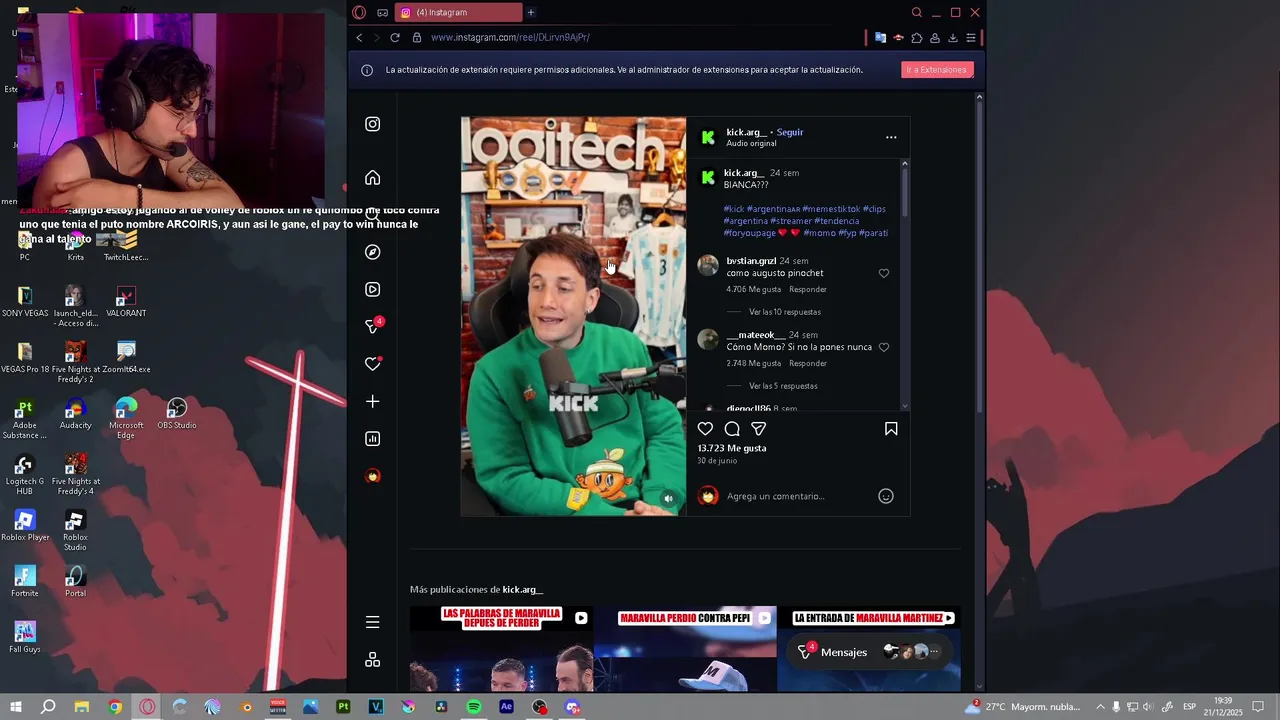
Task: Reply to __mateeok__'s comment via Responder
Action: (x=808, y=364)
